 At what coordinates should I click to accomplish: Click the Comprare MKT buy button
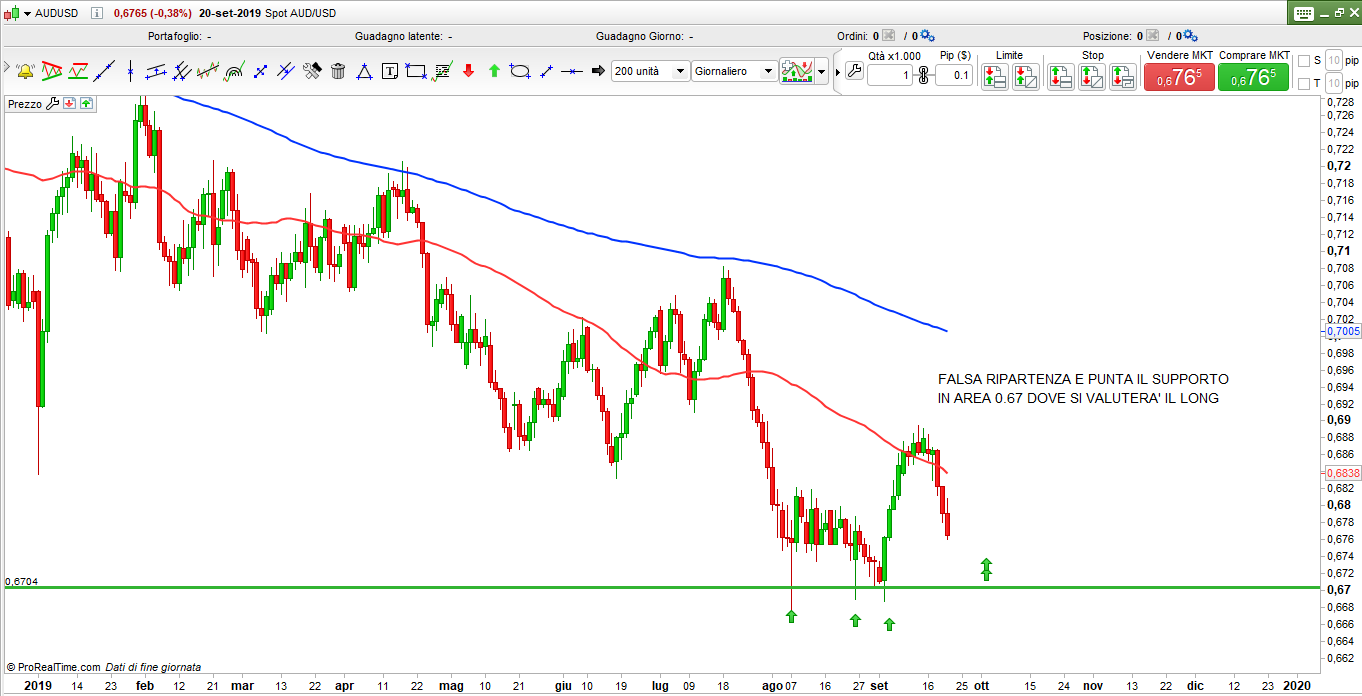click(1253, 76)
